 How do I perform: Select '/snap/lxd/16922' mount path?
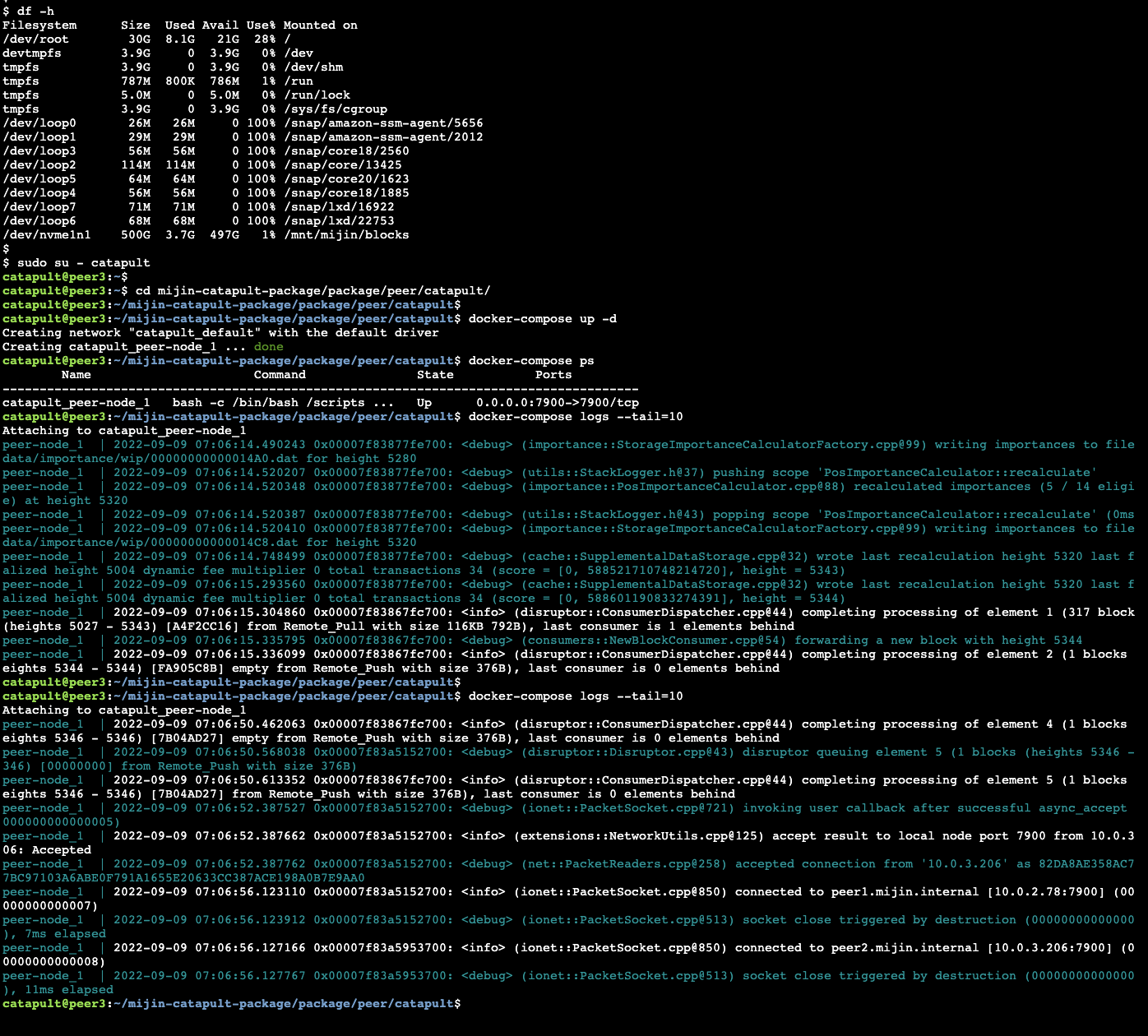coord(339,206)
